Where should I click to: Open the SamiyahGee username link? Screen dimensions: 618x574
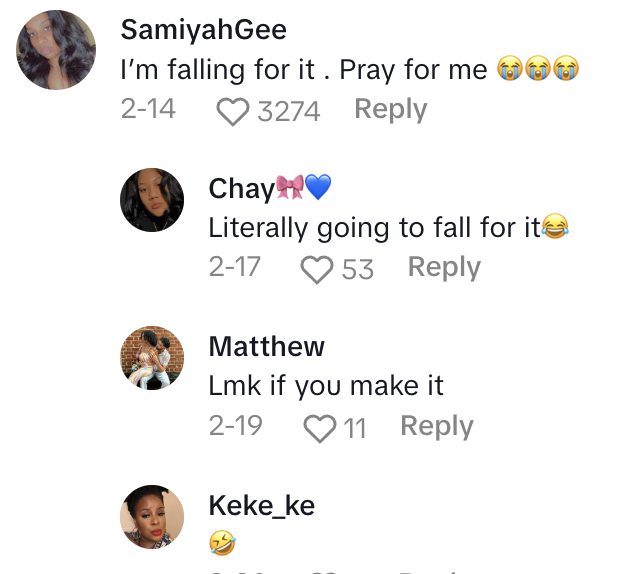pyautogui.click(x=203, y=30)
